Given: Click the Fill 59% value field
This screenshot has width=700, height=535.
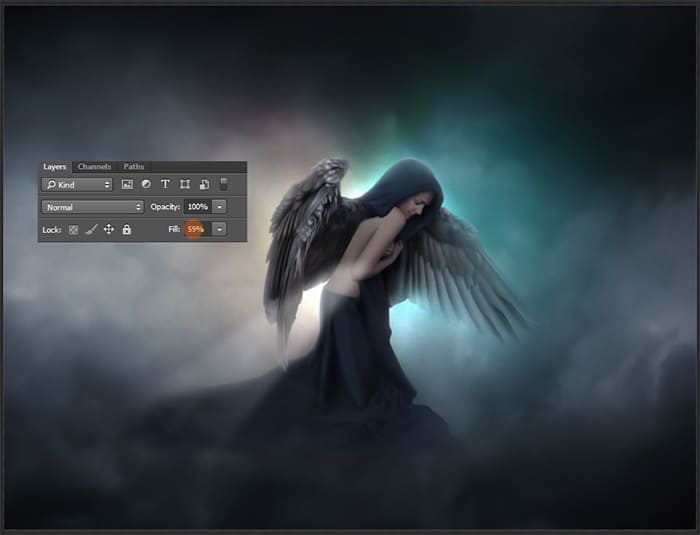Looking at the screenshot, I should pos(197,229).
